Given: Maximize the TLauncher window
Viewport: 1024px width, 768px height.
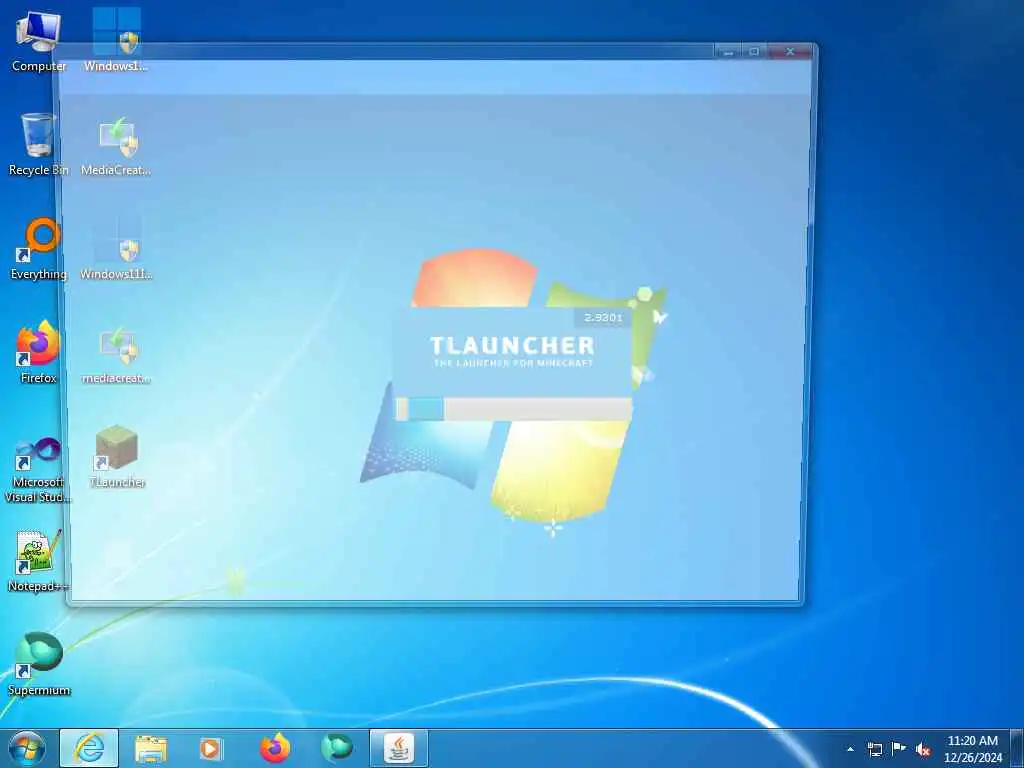Looking at the screenshot, I should (754, 52).
